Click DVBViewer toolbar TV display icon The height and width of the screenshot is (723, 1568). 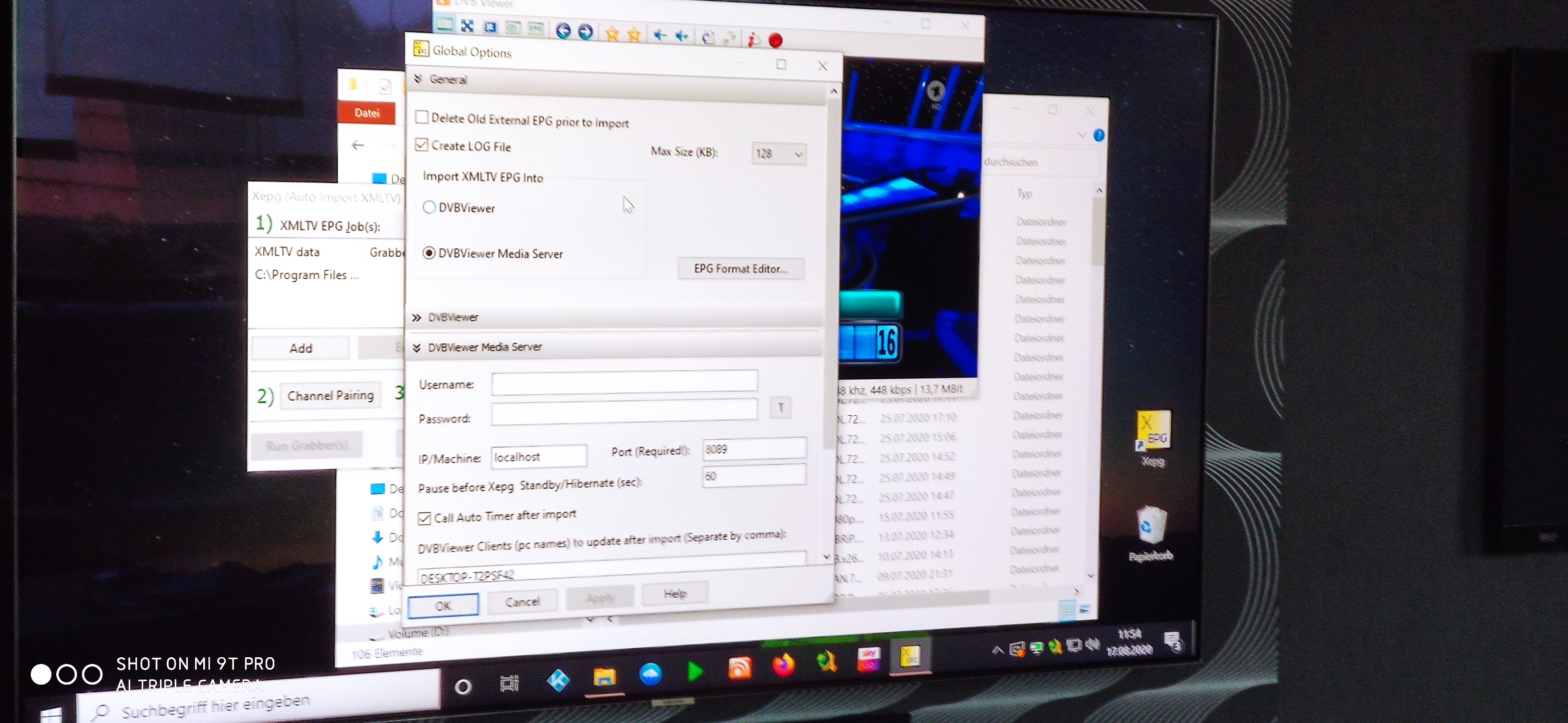[x=444, y=24]
